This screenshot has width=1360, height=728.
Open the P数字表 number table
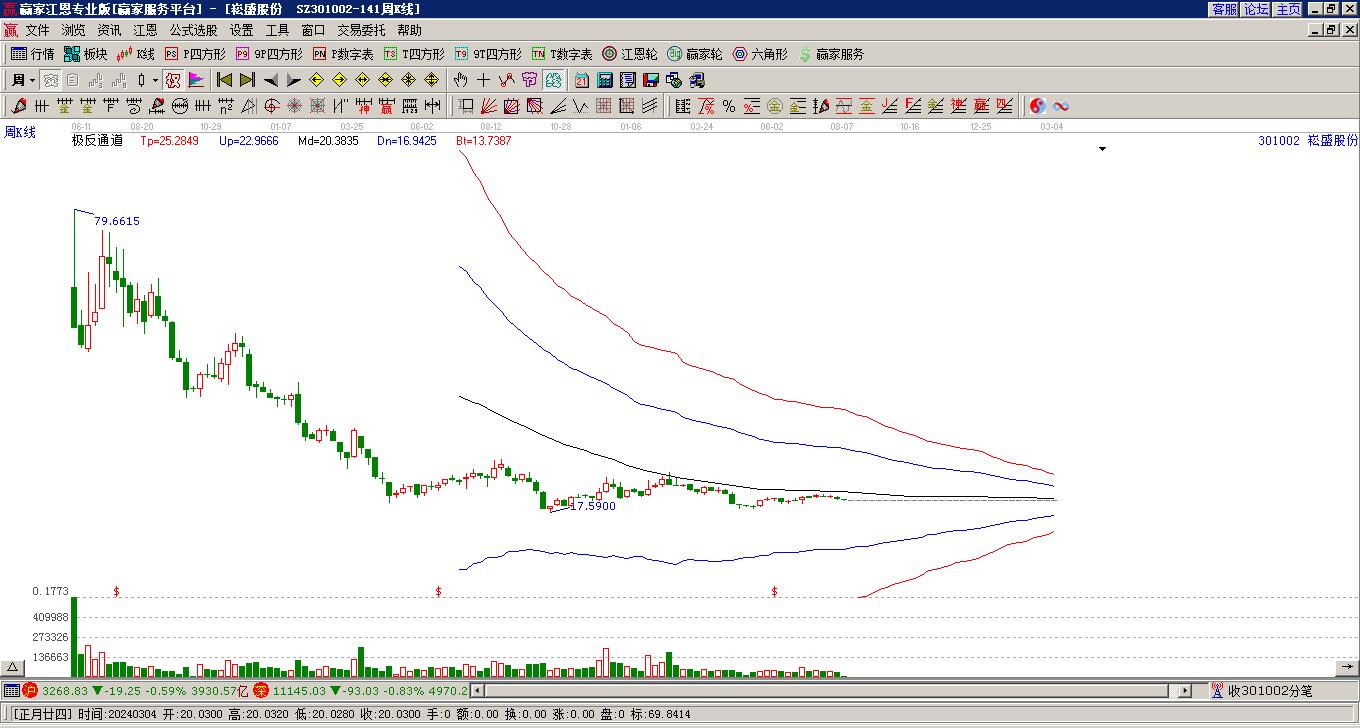(343, 54)
